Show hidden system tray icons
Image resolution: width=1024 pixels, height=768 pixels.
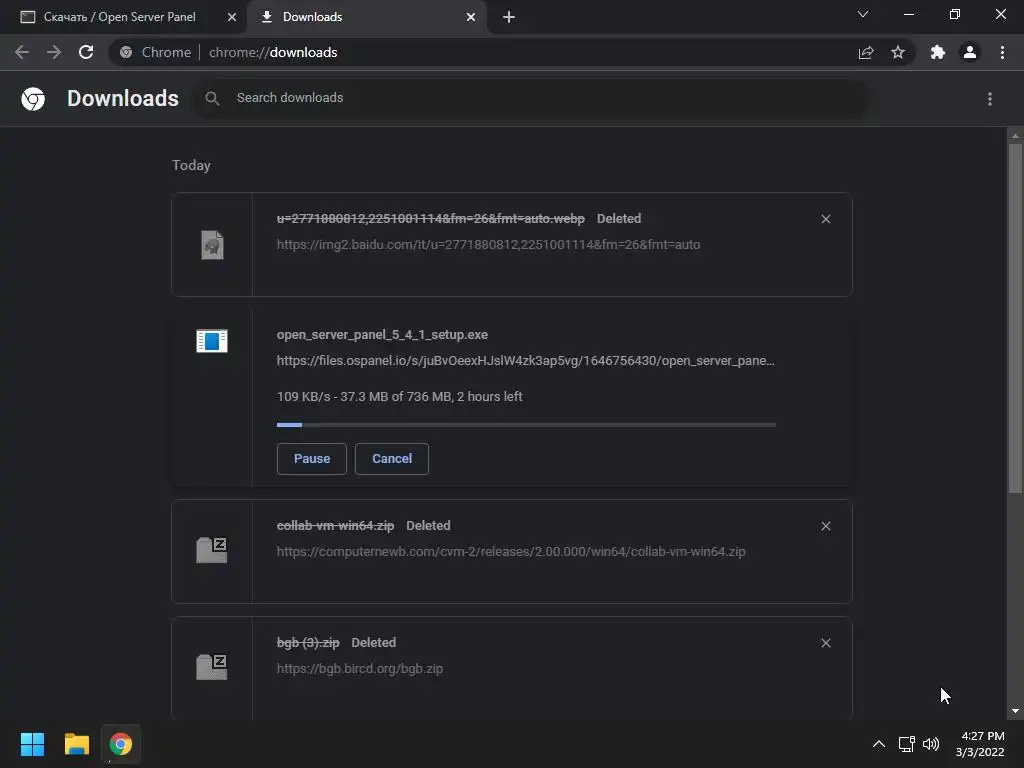coord(879,744)
